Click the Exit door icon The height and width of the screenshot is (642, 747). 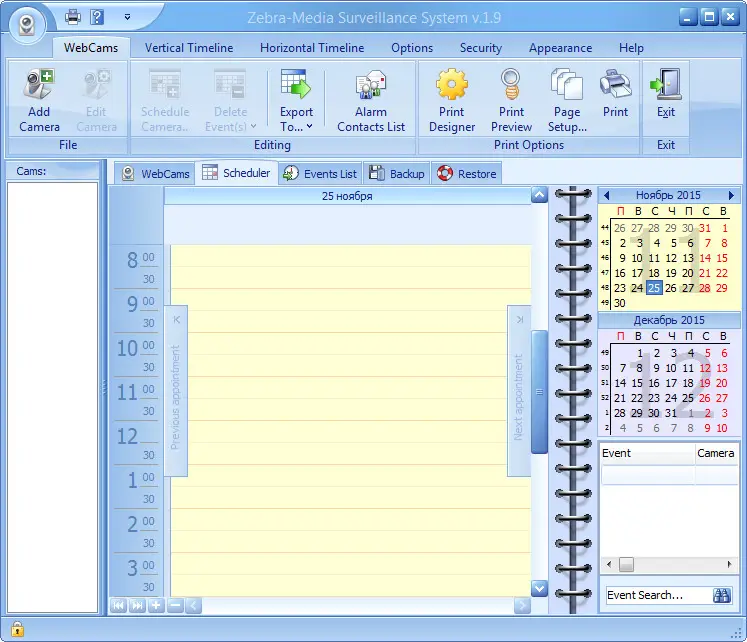point(666,84)
